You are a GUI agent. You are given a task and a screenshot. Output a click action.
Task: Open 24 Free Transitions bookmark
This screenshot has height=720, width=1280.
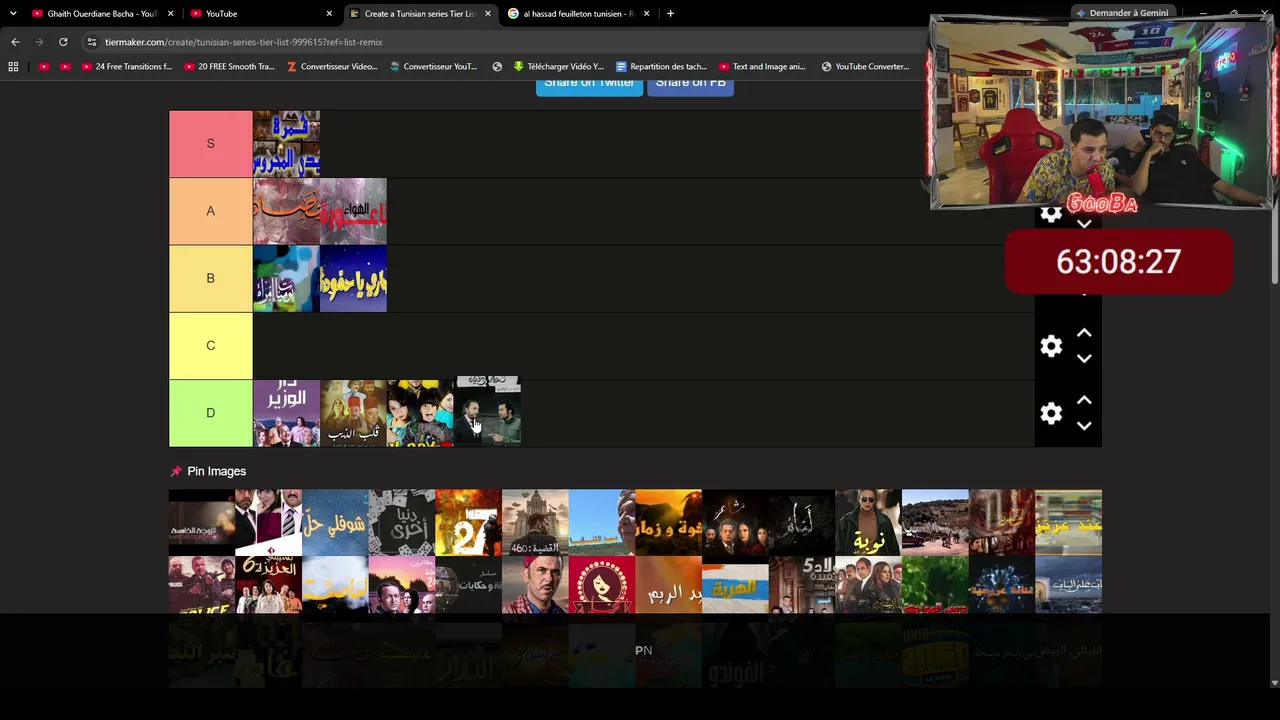[127, 67]
